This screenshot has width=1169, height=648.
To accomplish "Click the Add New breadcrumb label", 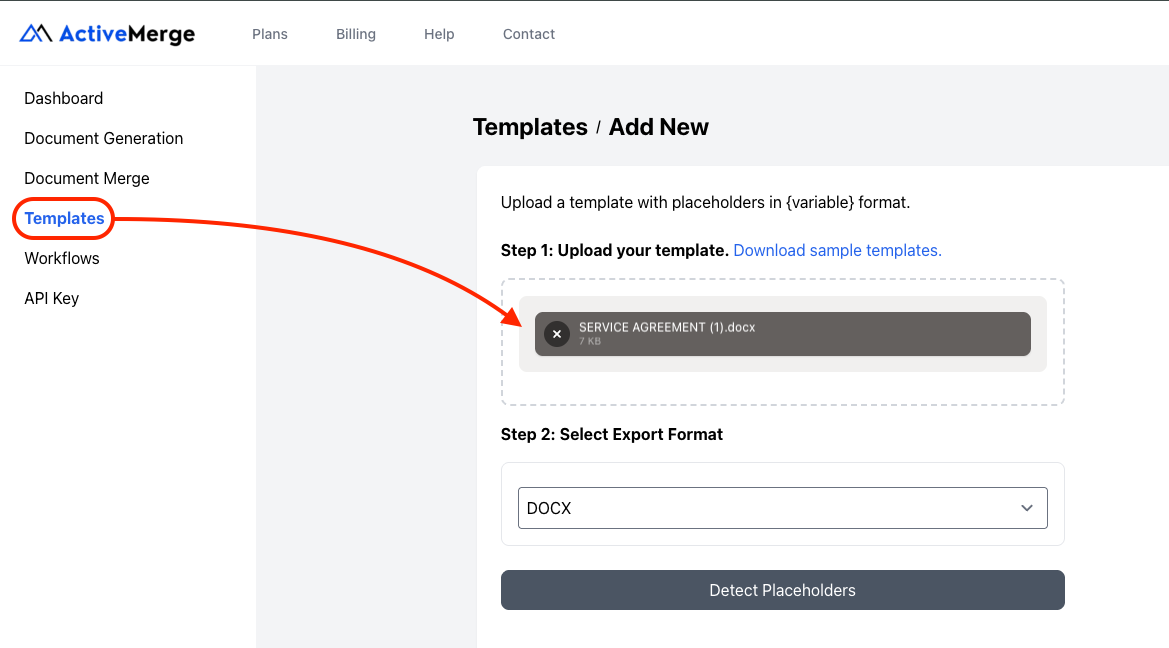I will pyautogui.click(x=658, y=127).
